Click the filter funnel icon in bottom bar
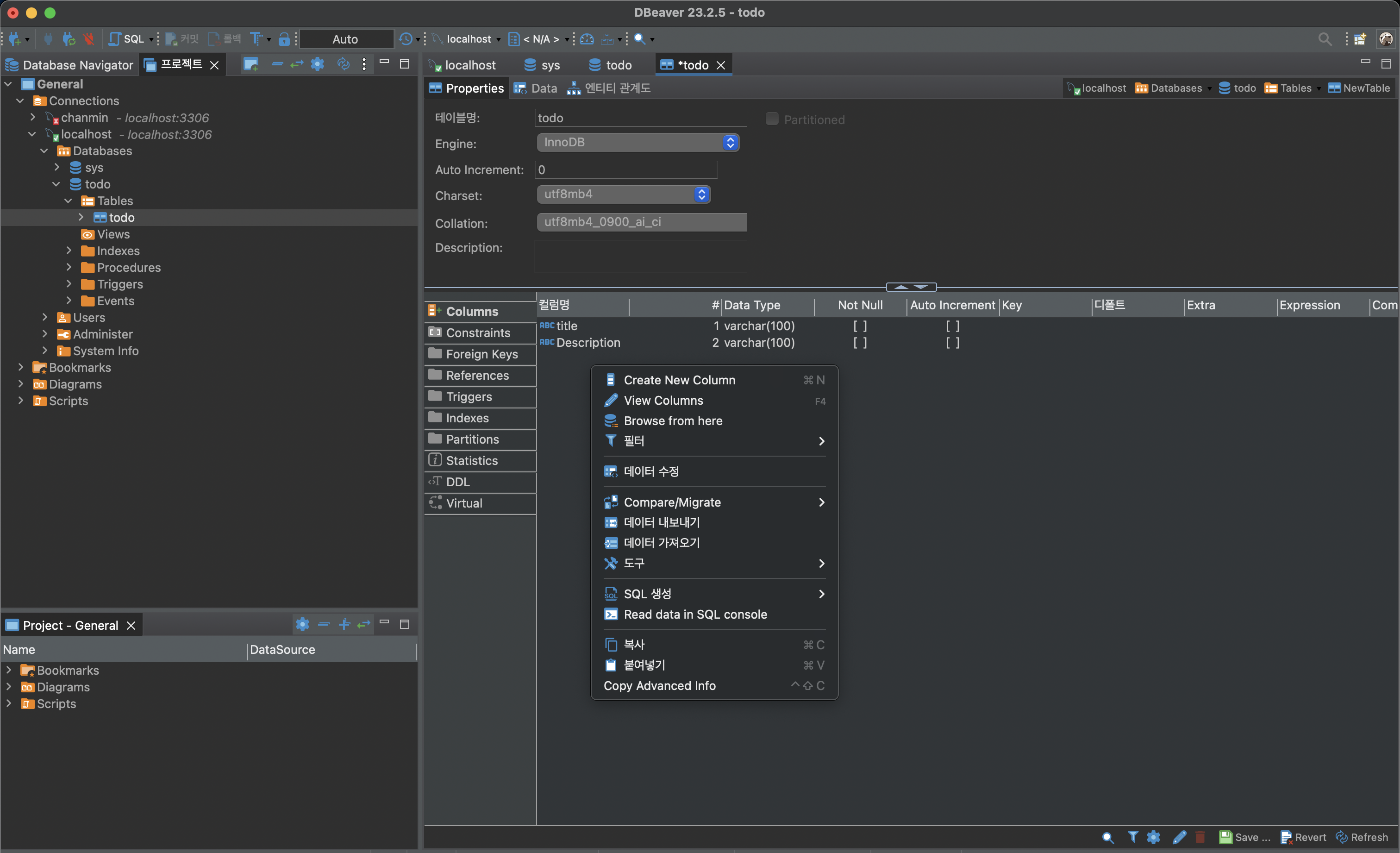 click(x=1132, y=837)
